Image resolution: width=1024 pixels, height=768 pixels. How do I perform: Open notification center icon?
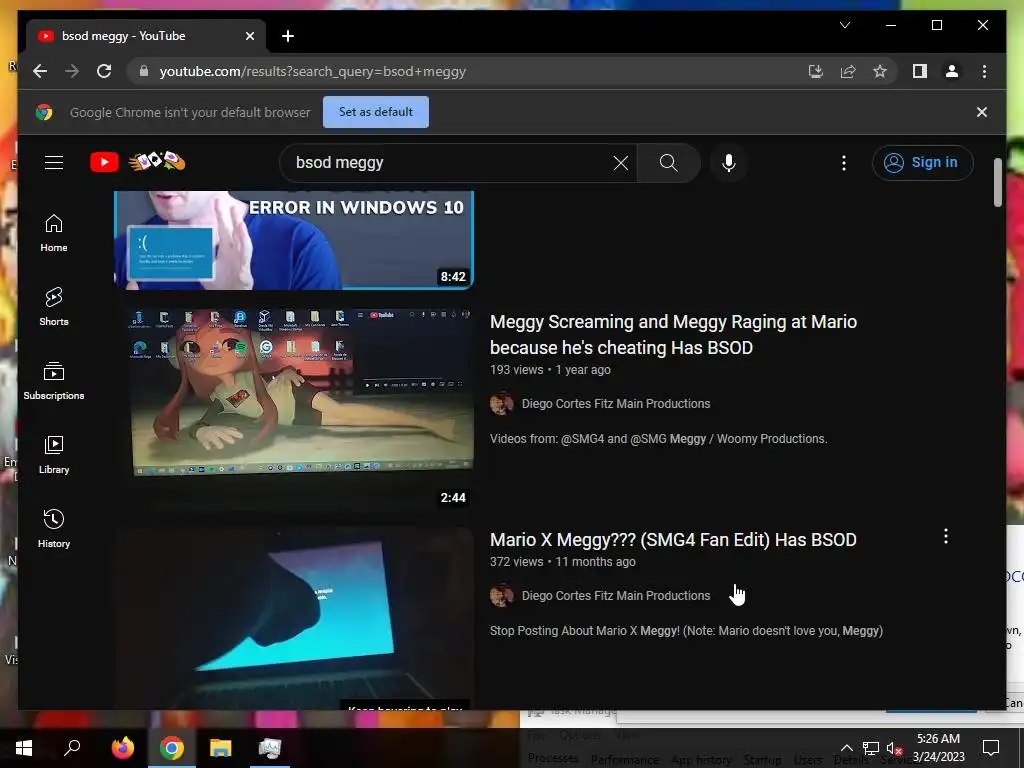click(x=991, y=748)
